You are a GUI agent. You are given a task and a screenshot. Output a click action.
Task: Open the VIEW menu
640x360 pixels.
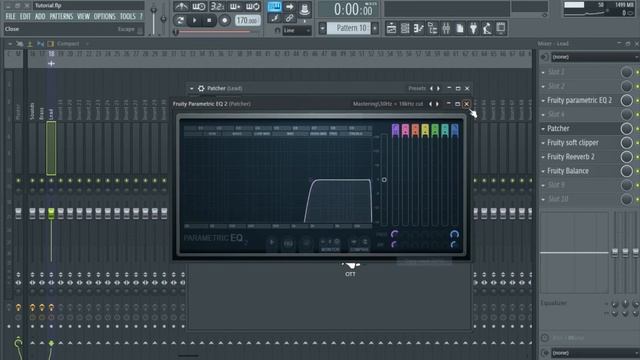pyautogui.click(x=83, y=16)
